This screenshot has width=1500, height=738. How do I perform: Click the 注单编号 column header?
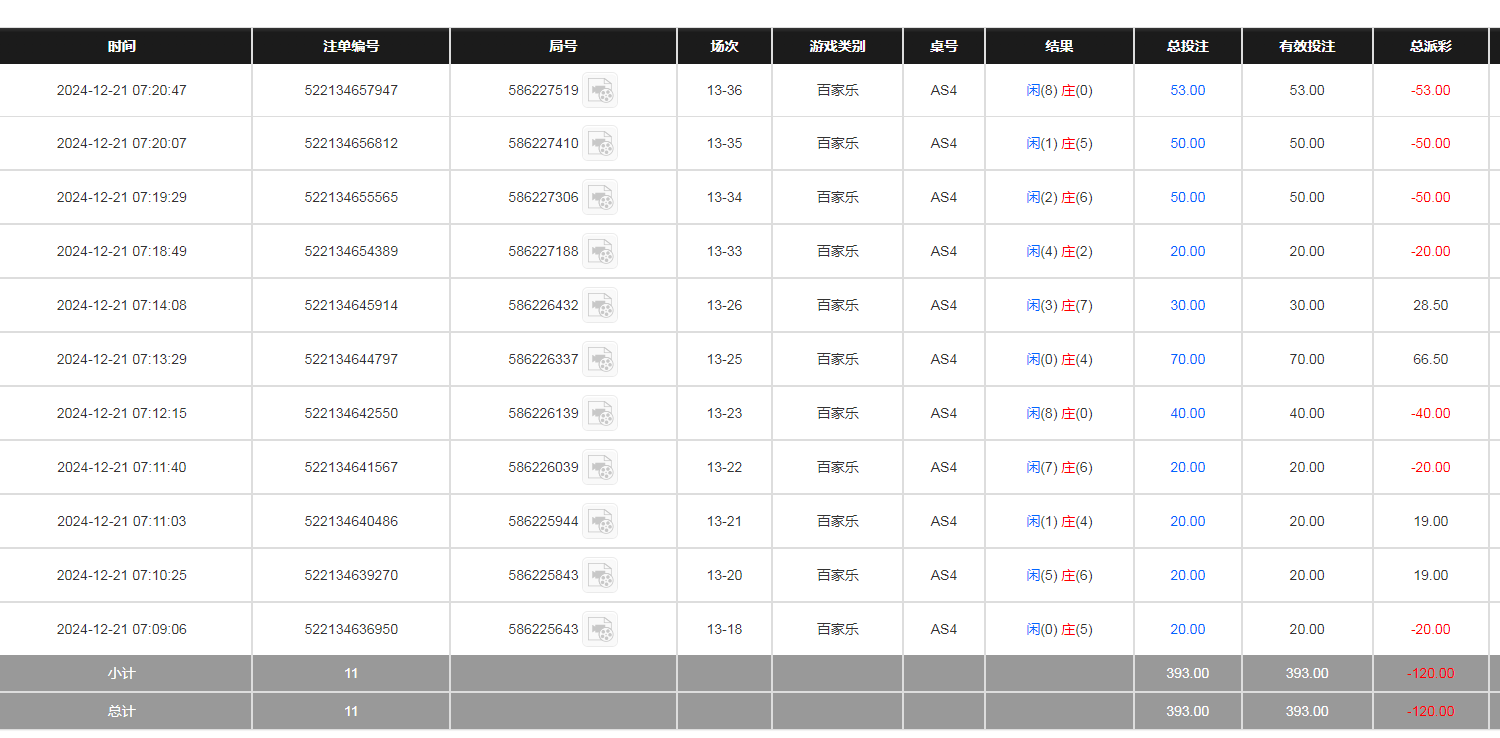(351, 46)
